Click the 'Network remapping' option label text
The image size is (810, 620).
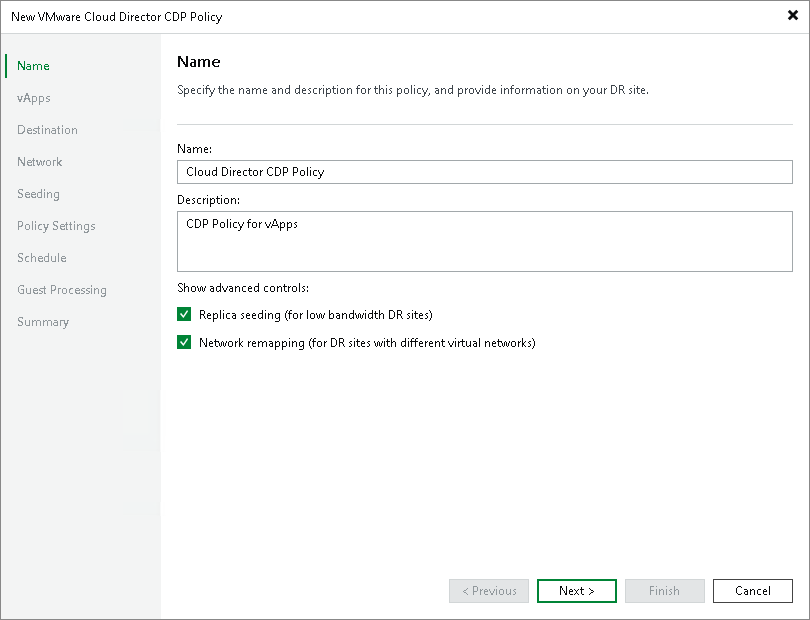coord(367,343)
